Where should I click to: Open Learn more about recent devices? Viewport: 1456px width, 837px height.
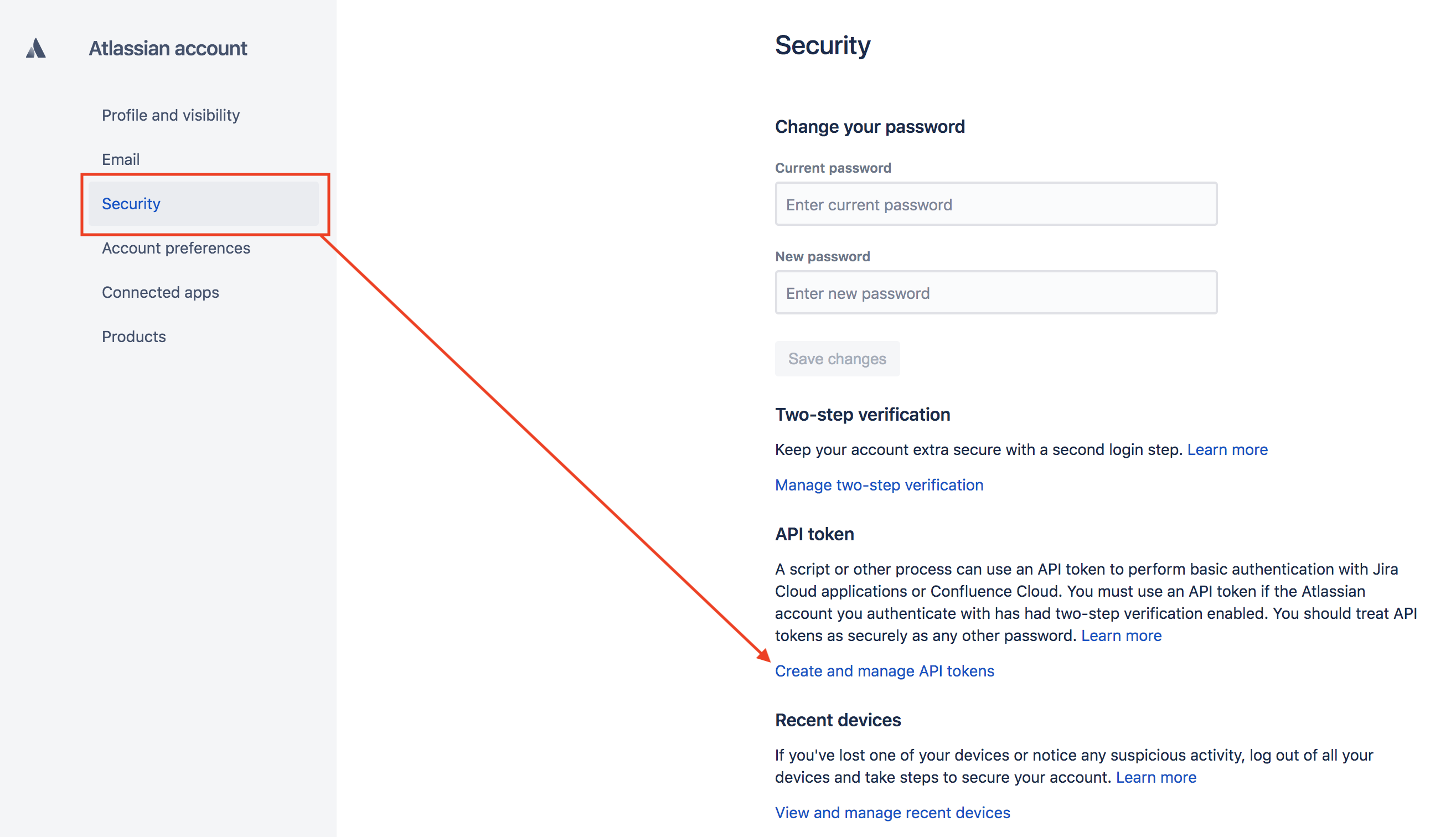pos(1156,777)
